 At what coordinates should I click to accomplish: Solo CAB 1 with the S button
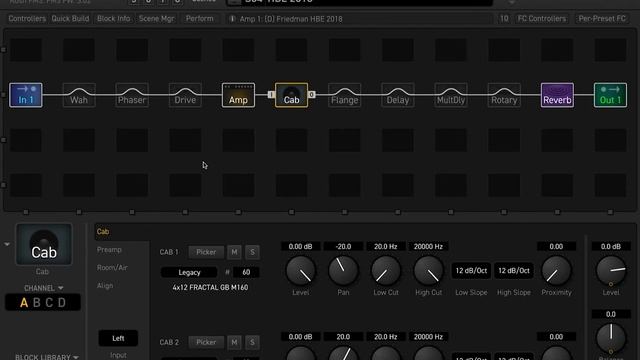pos(252,252)
